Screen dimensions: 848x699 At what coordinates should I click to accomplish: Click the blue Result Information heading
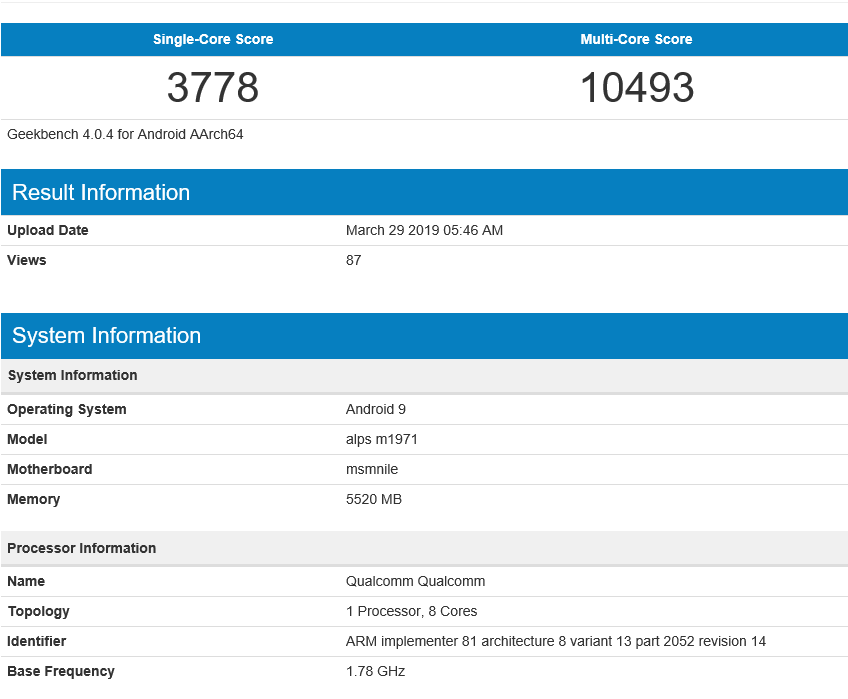[x=101, y=193]
